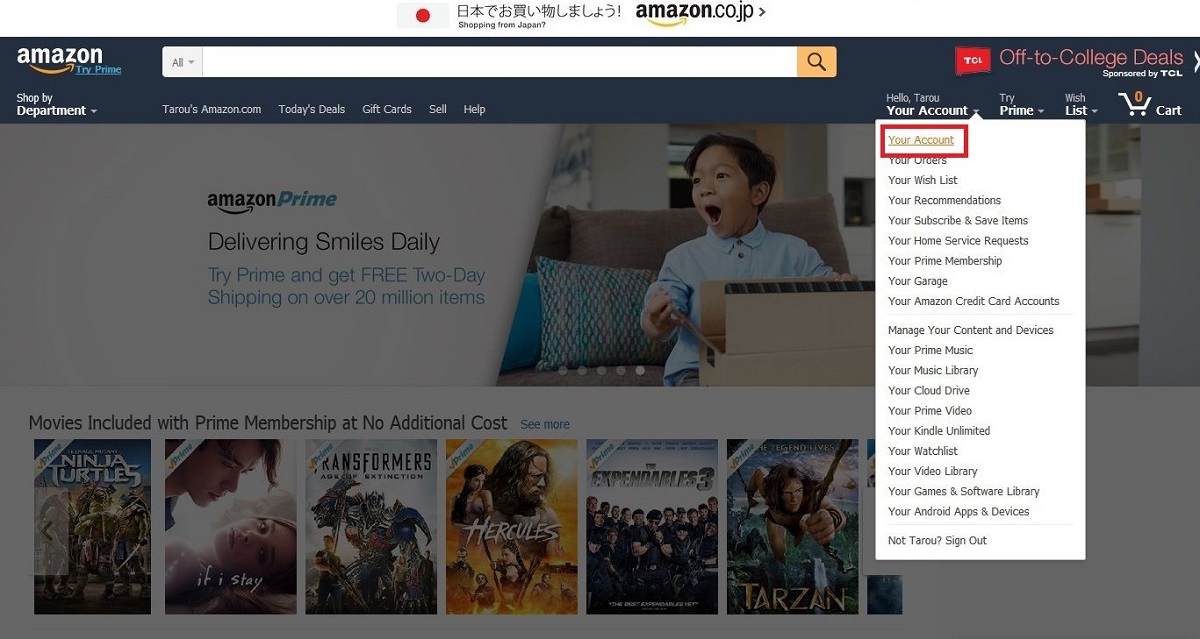Click See more next to Movies heading

pos(545,425)
